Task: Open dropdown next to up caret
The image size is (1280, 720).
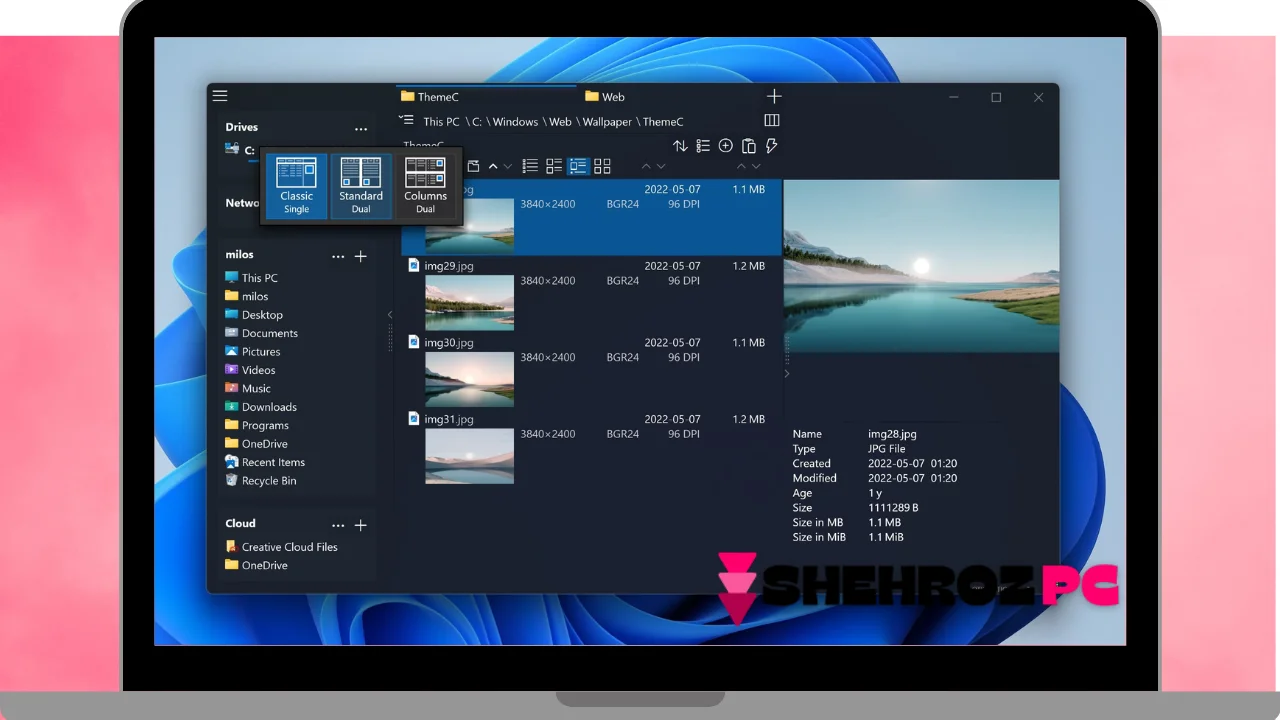Action: pyautogui.click(x=508, y=166)
